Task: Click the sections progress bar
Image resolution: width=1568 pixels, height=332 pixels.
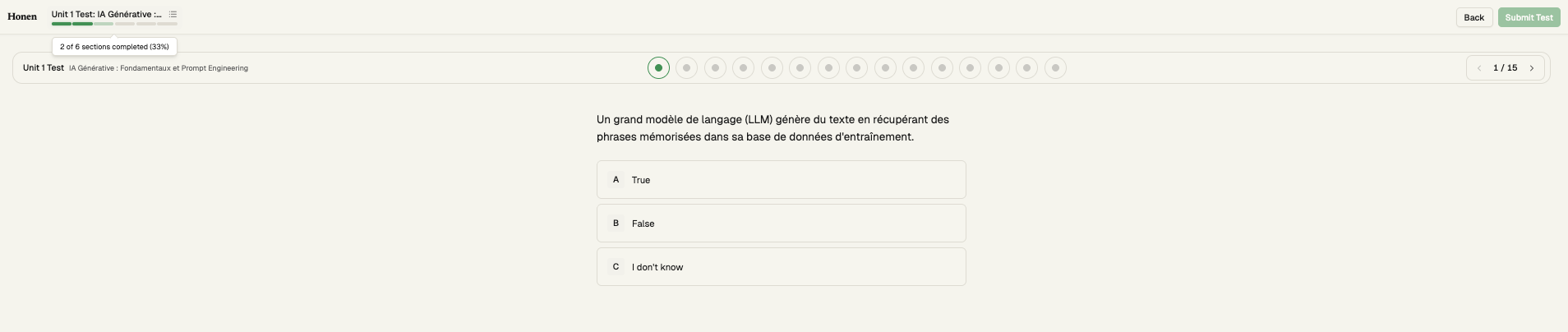Action: tap(114, 24)
